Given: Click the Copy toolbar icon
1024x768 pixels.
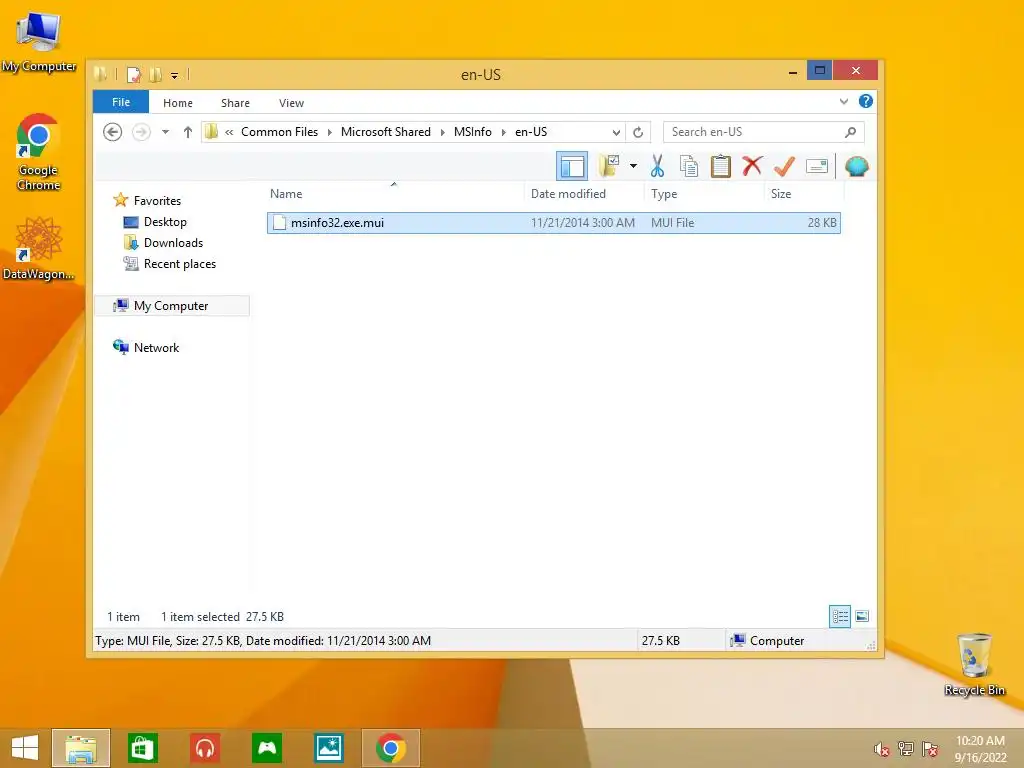Looking at the screenshot, I should tap(689, 166).
